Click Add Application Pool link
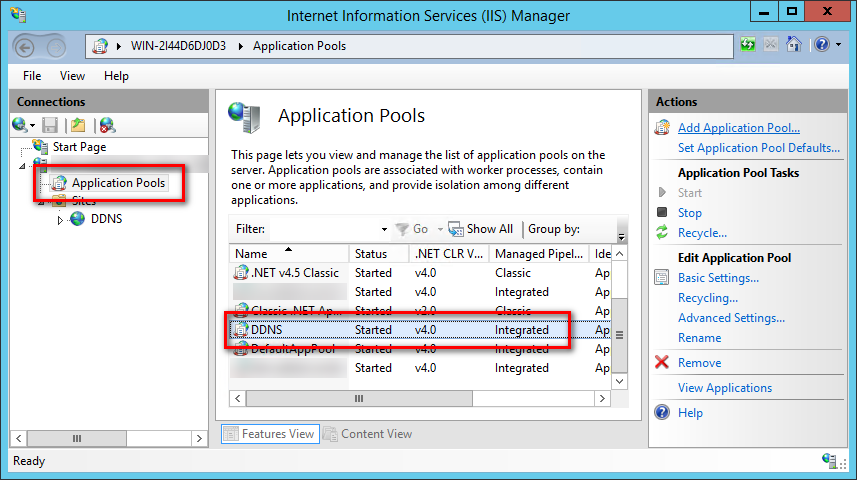 (x=738, y=128)
